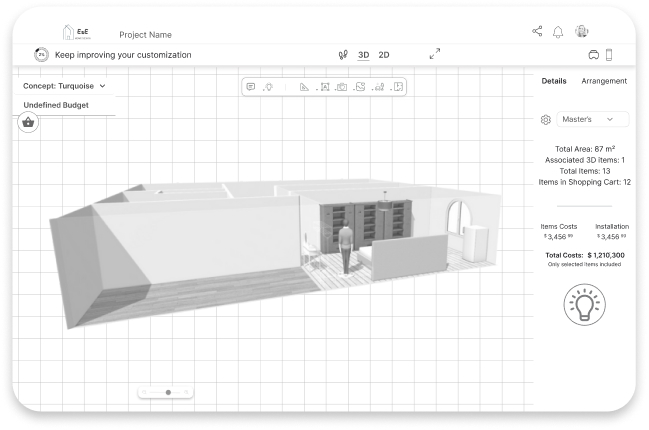Toggle the lighting bulb in toolbar

click(x=268, y=87)
